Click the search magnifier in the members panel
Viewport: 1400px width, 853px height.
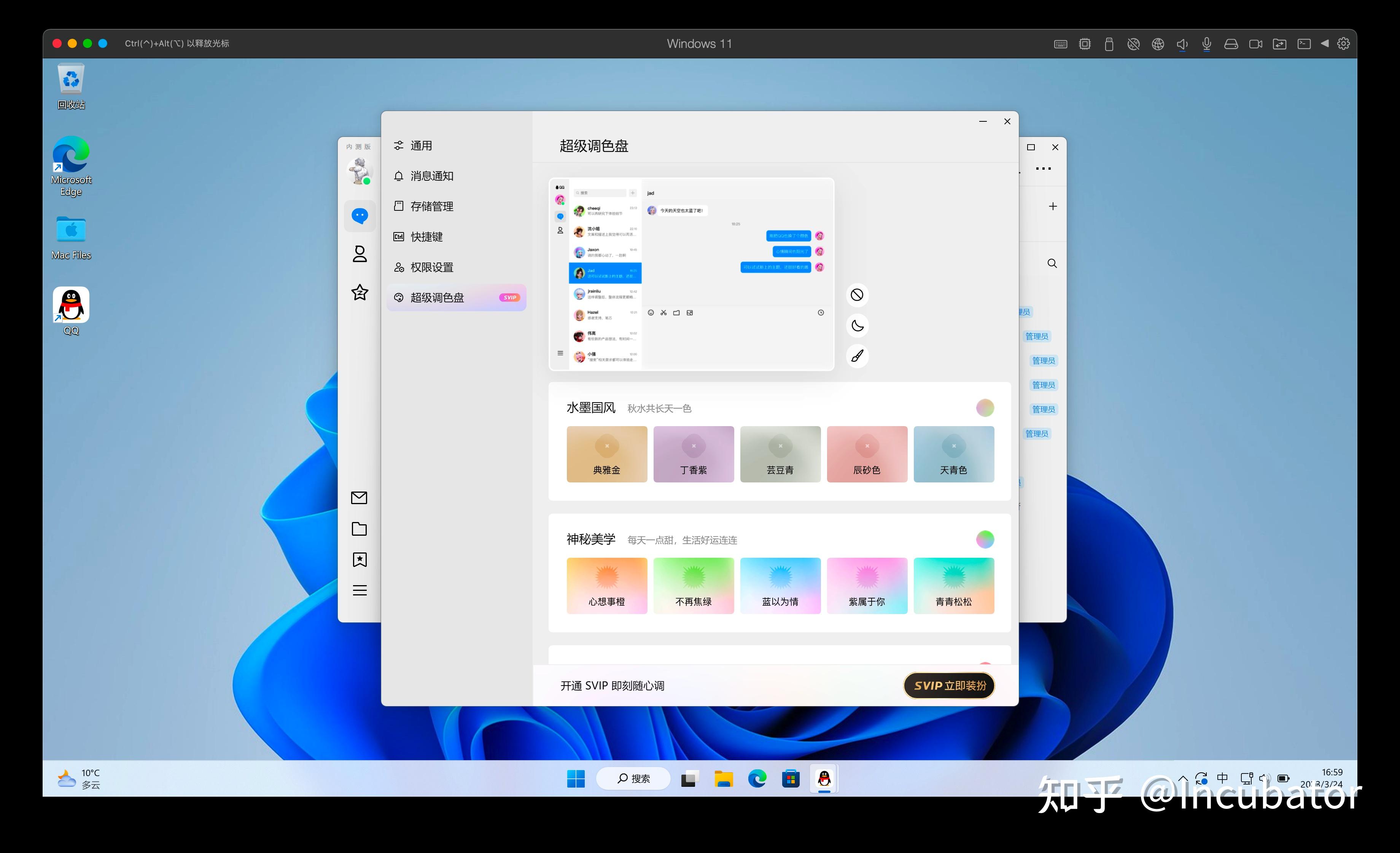1052,263
